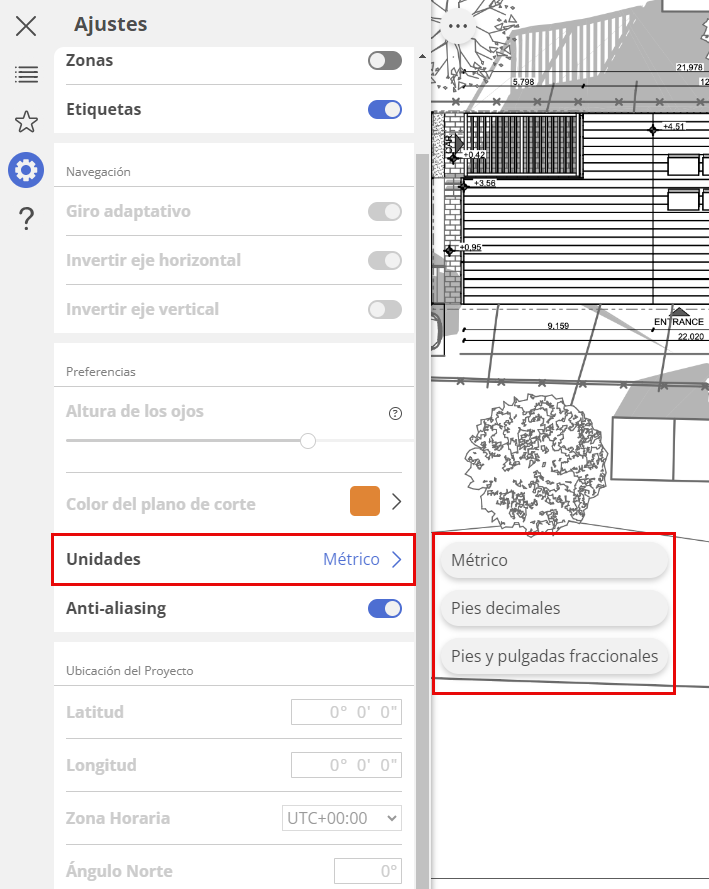This screenshot has width=709, height=889.
Task: Click the Métrico value in Unidades row
Action: [x=351, y=560]
